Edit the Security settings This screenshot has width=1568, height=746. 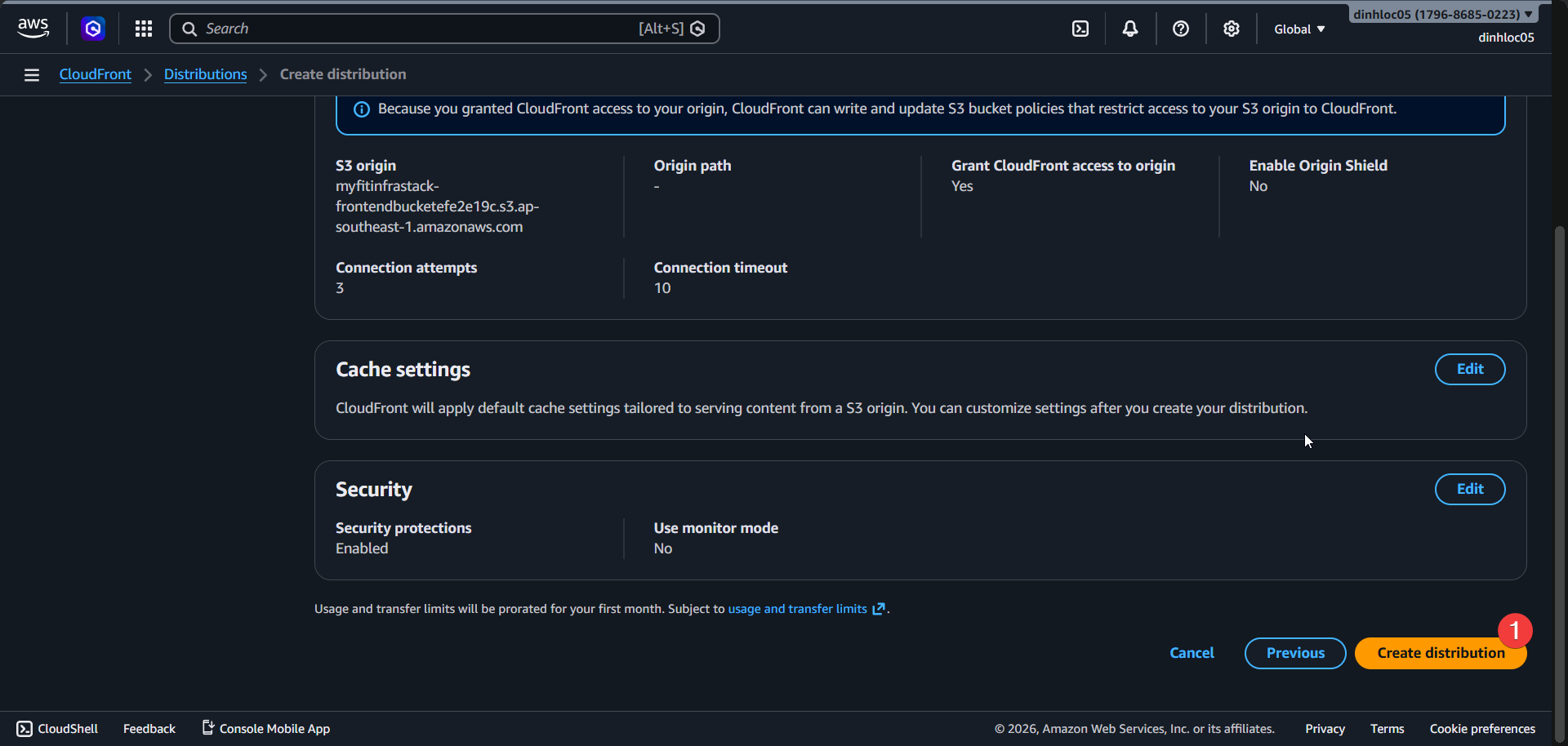(1469, 489)
